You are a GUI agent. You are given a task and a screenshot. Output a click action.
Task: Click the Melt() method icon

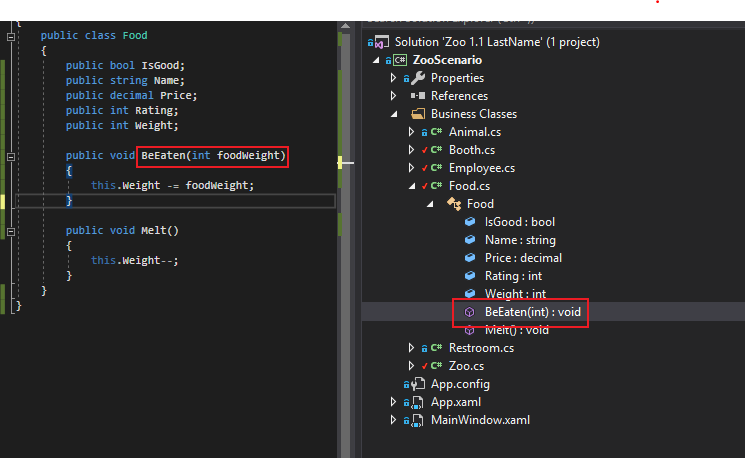point(470,330)
